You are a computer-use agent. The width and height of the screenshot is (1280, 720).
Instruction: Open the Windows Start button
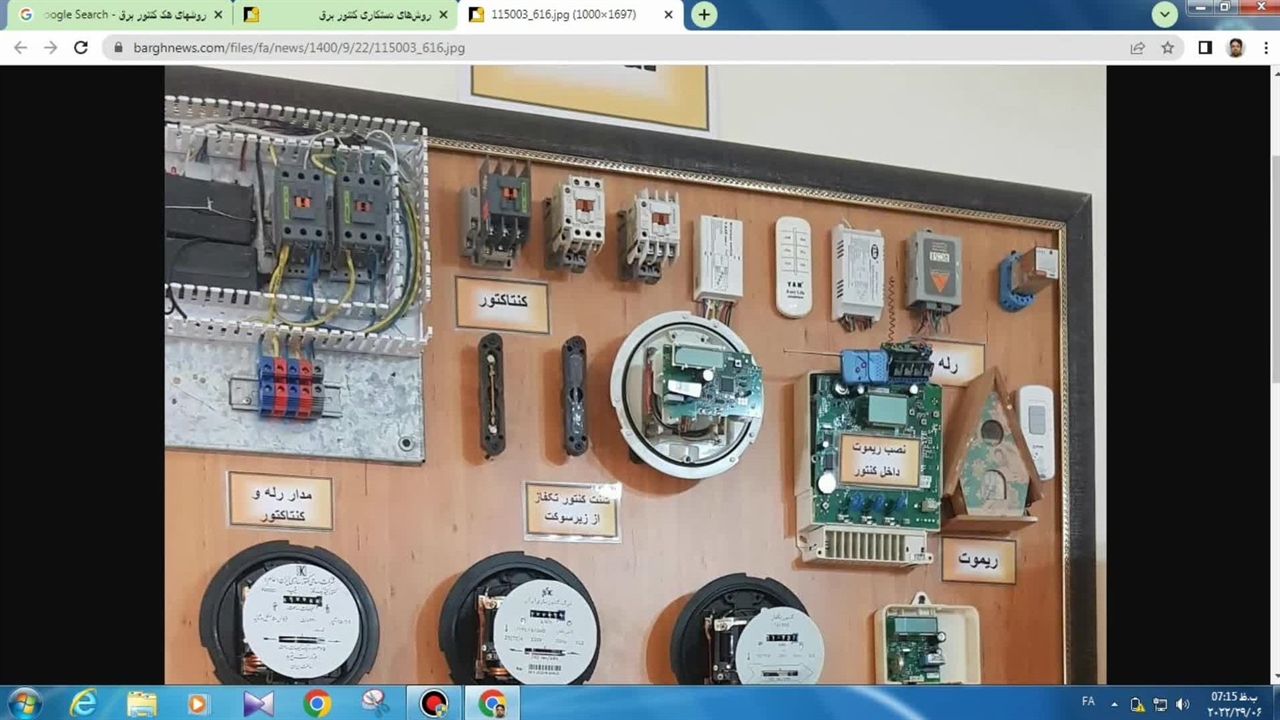click(23, 703)
